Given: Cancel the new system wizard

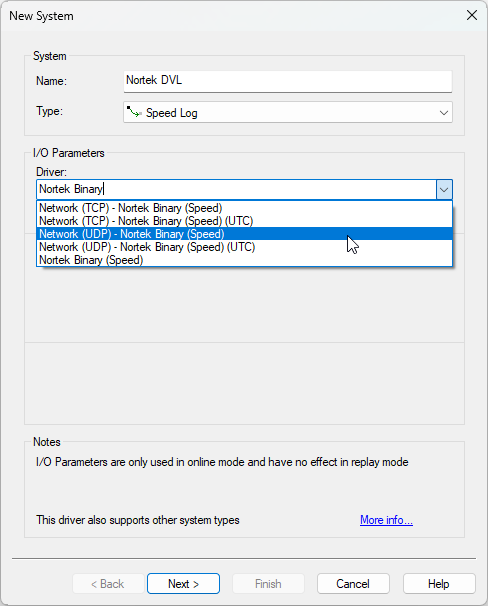Looking at the screenshot, I should (353, 584).
